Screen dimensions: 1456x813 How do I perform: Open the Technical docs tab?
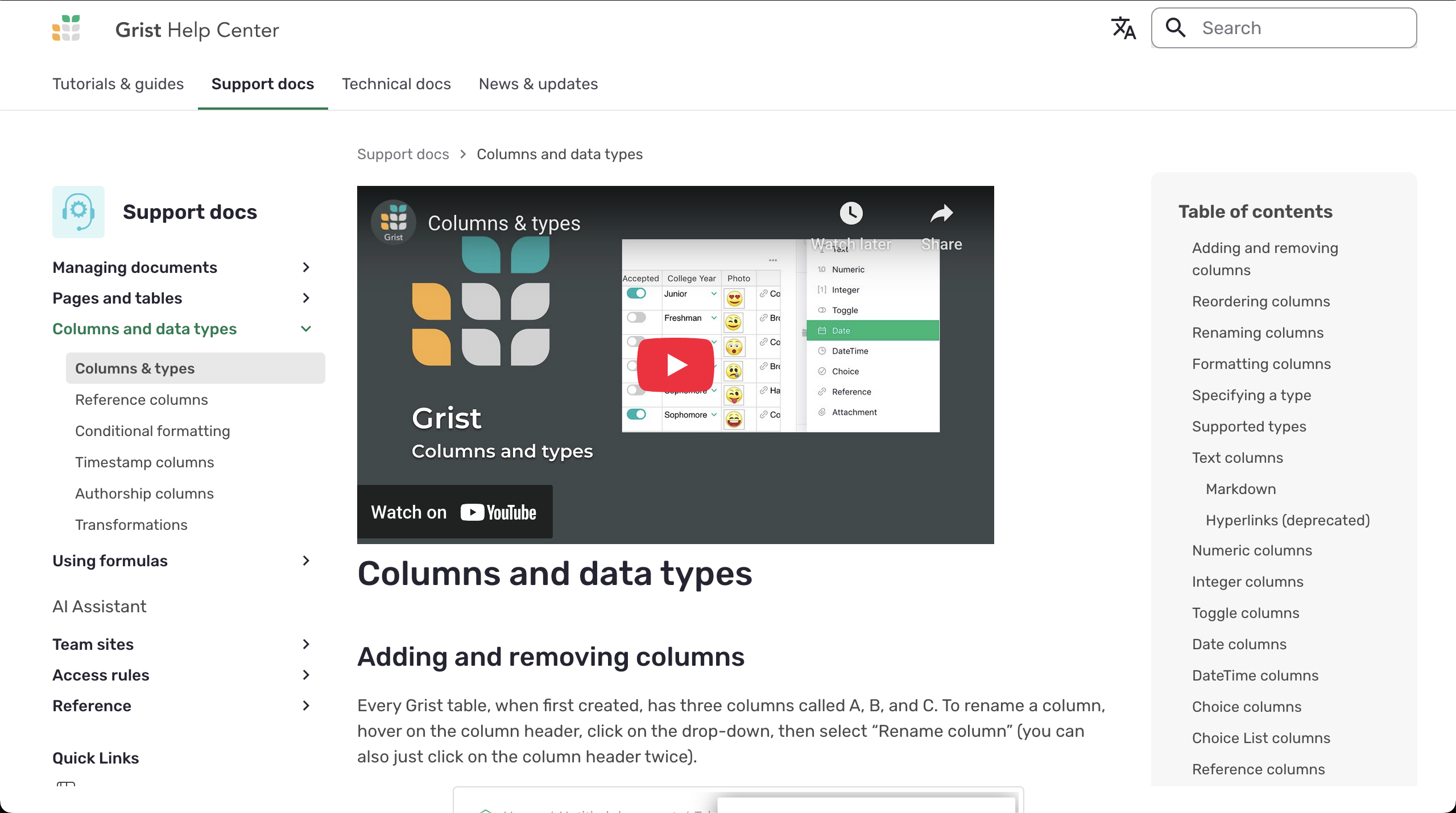coord(396,84)
